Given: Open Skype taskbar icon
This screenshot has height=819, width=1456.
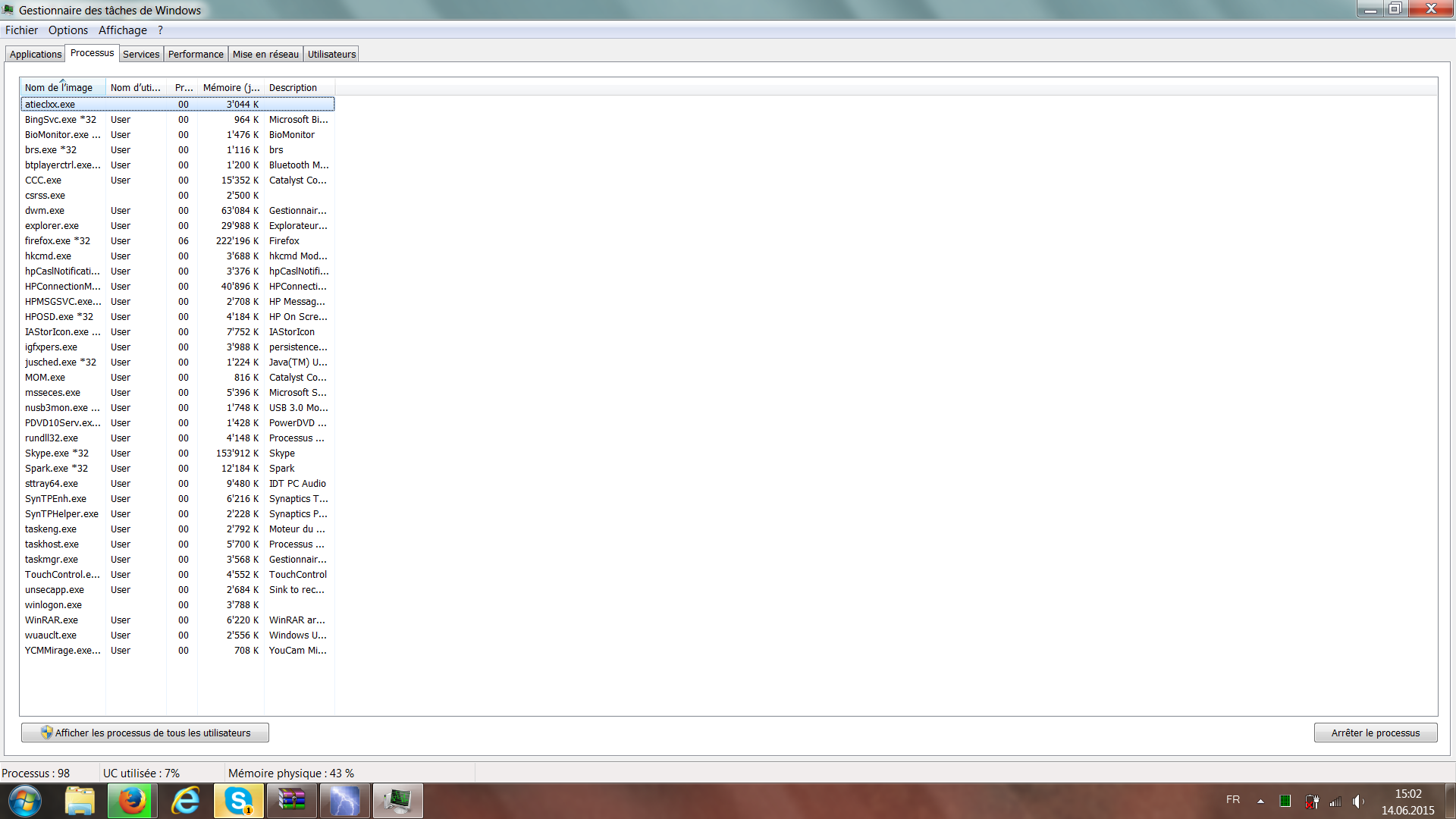Looking at the screenshot, I should point(239,801).
